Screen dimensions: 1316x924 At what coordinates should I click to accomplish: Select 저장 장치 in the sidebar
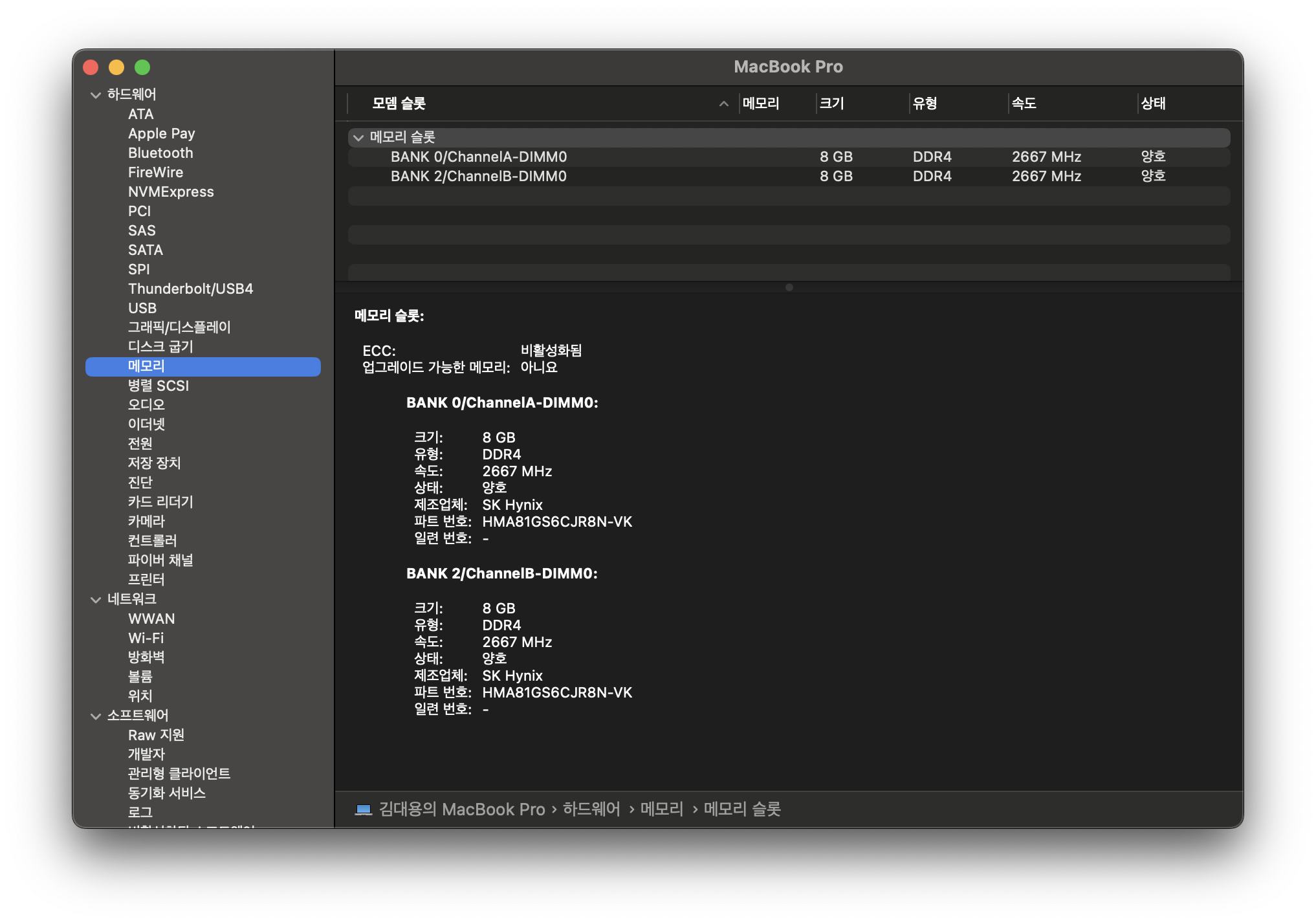point(155,463)
